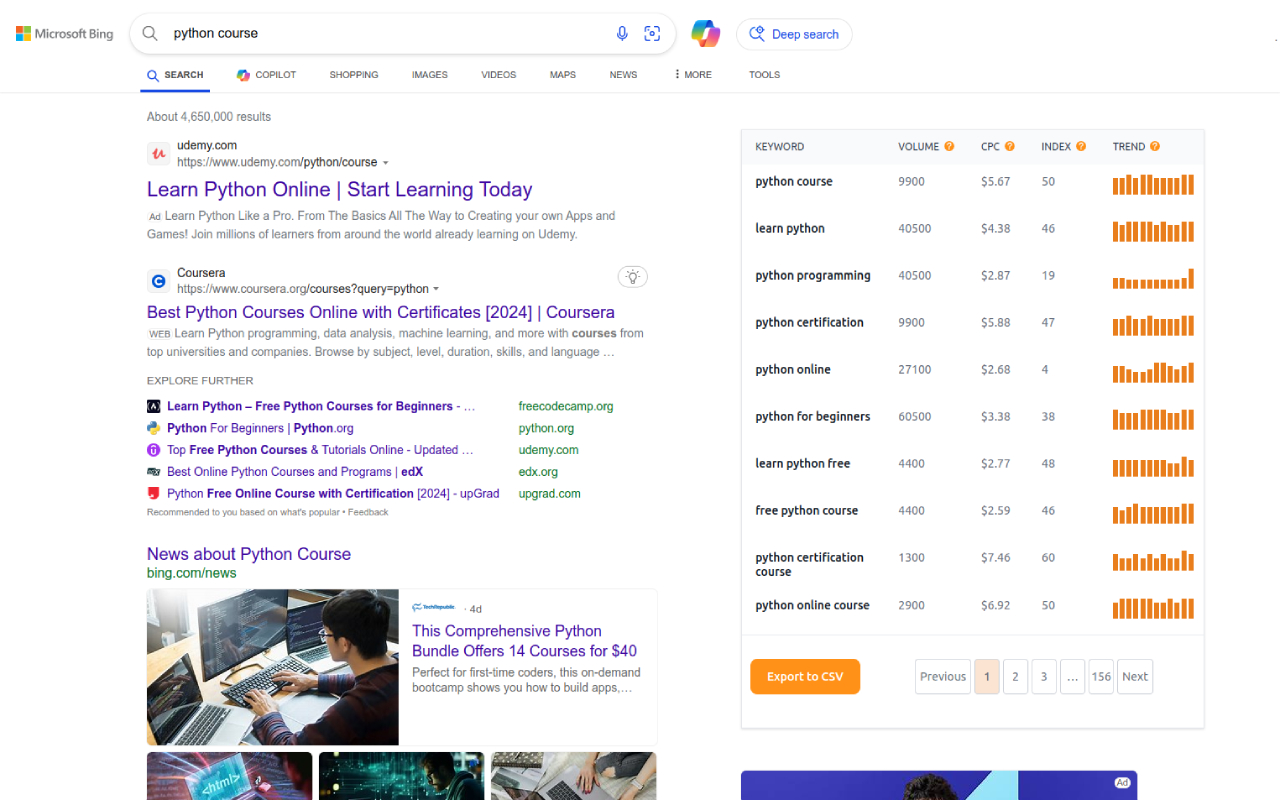Viewport: 1280px width, 800px height.
Task: Expand dropdown arrow next to udemy URL
Action: (386, 163)
